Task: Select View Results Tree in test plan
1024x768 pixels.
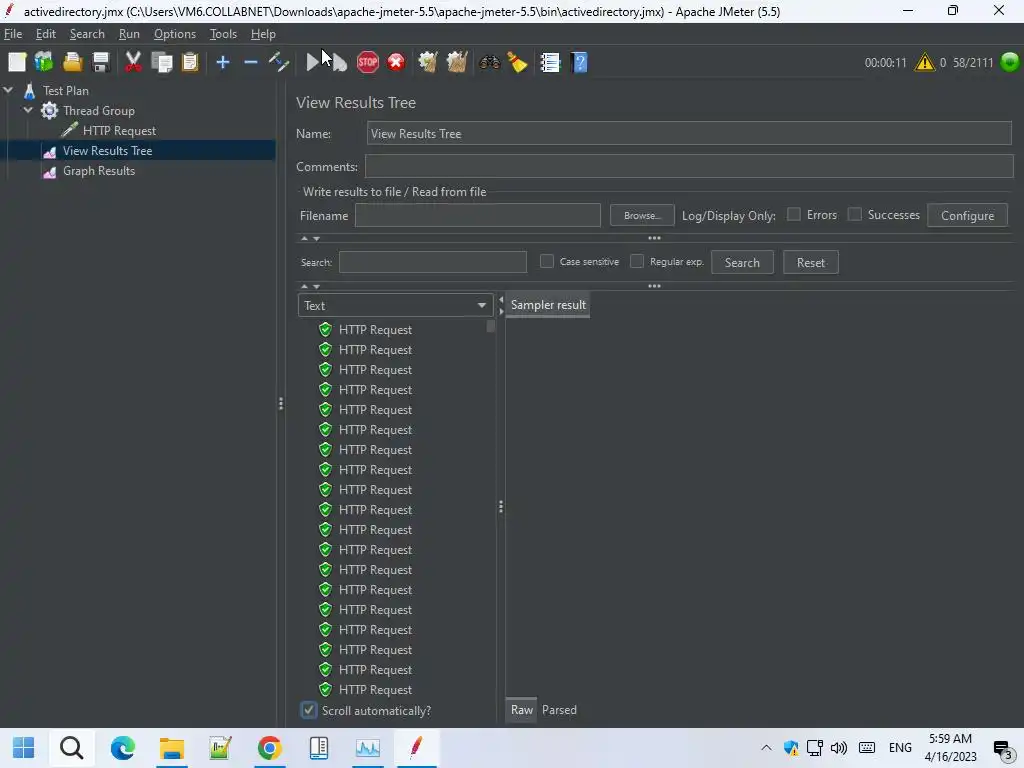Action: click(x=107, y=151)
